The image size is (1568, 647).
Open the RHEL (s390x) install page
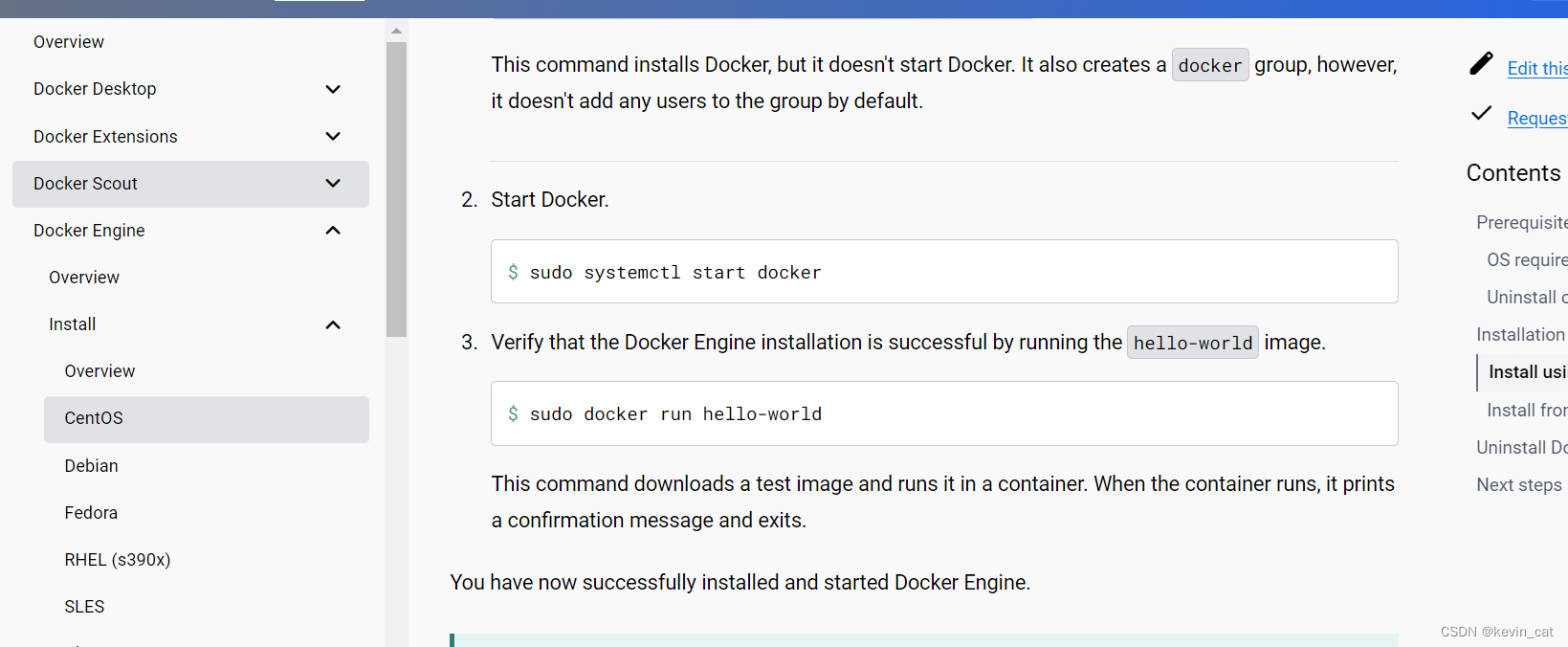[118, 560]
